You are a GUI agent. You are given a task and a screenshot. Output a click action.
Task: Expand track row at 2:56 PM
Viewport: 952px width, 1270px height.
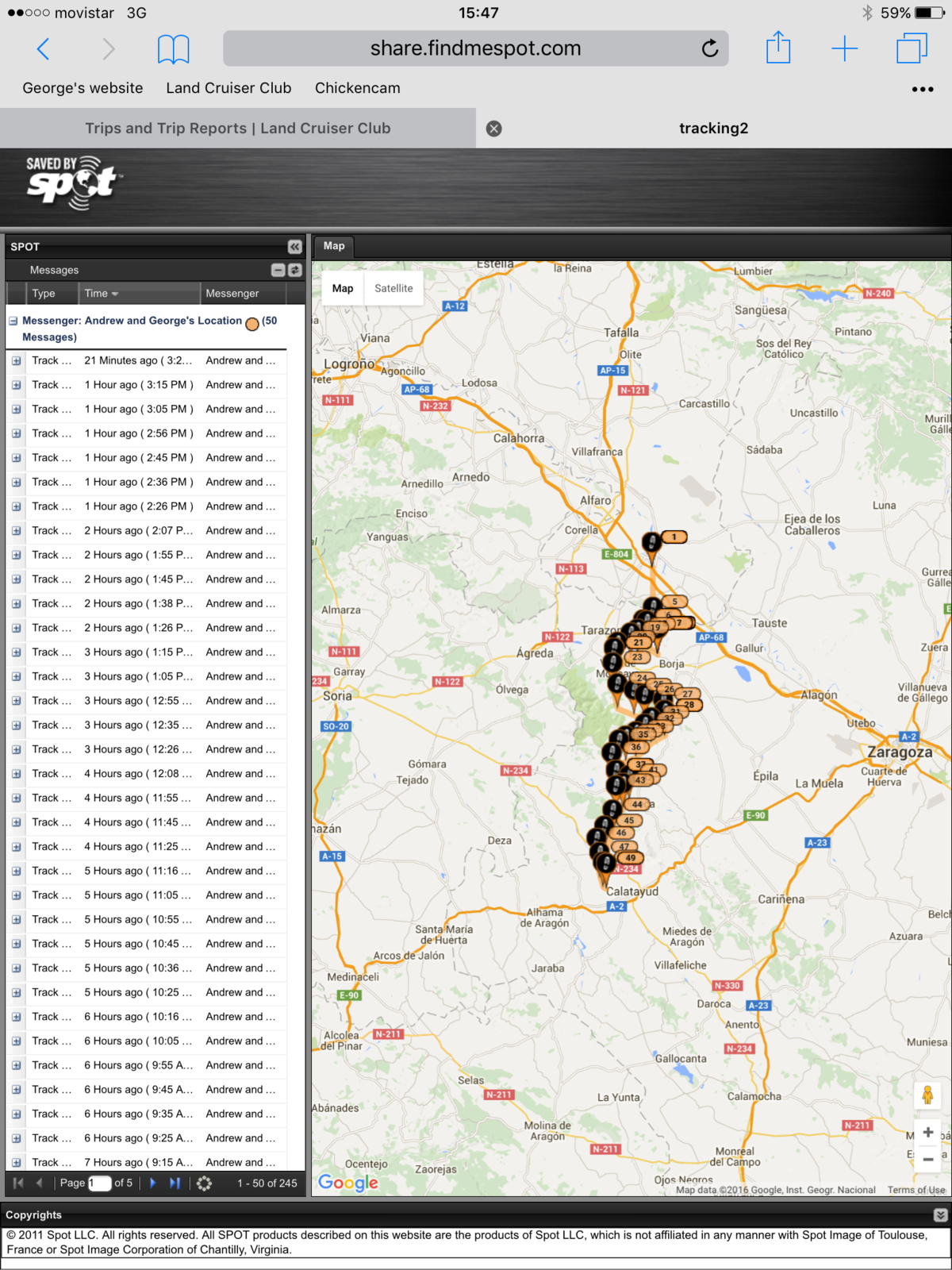[x=16, y=433]
